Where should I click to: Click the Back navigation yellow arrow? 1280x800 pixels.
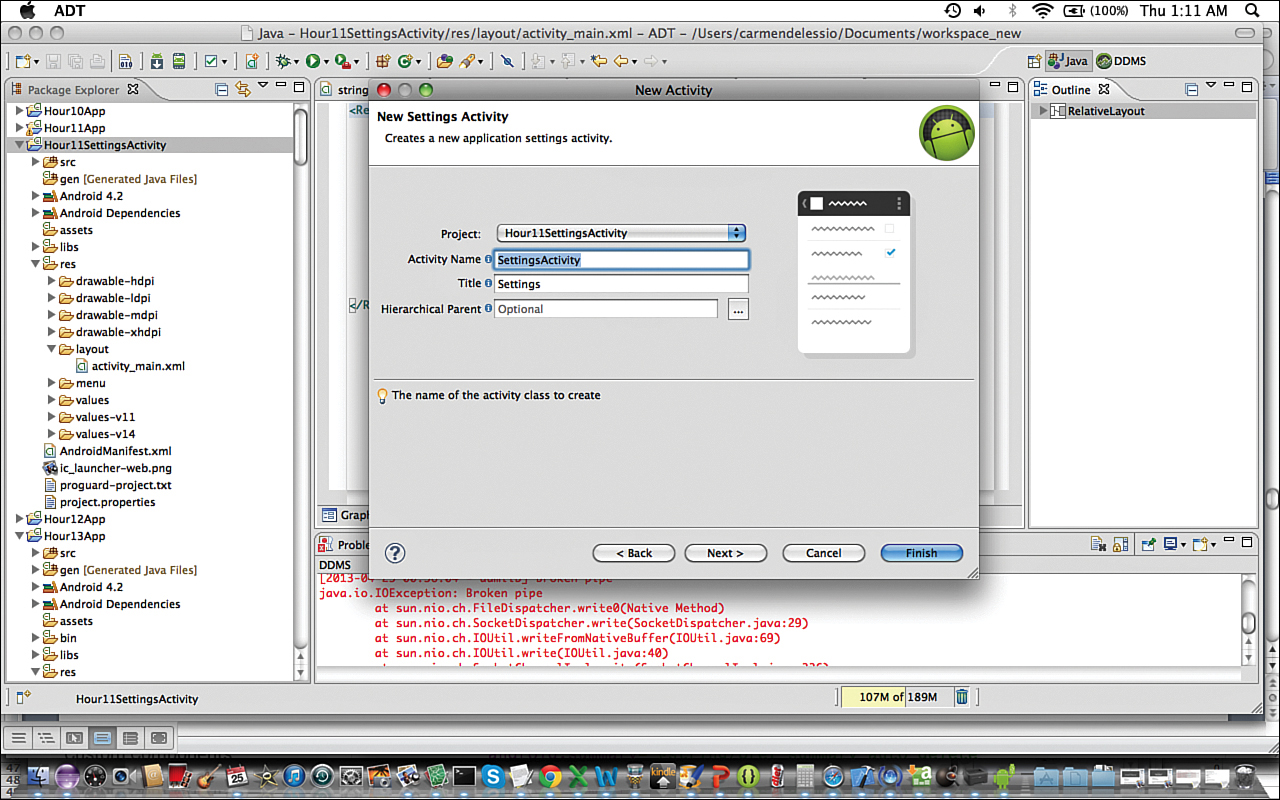[621, 61]
